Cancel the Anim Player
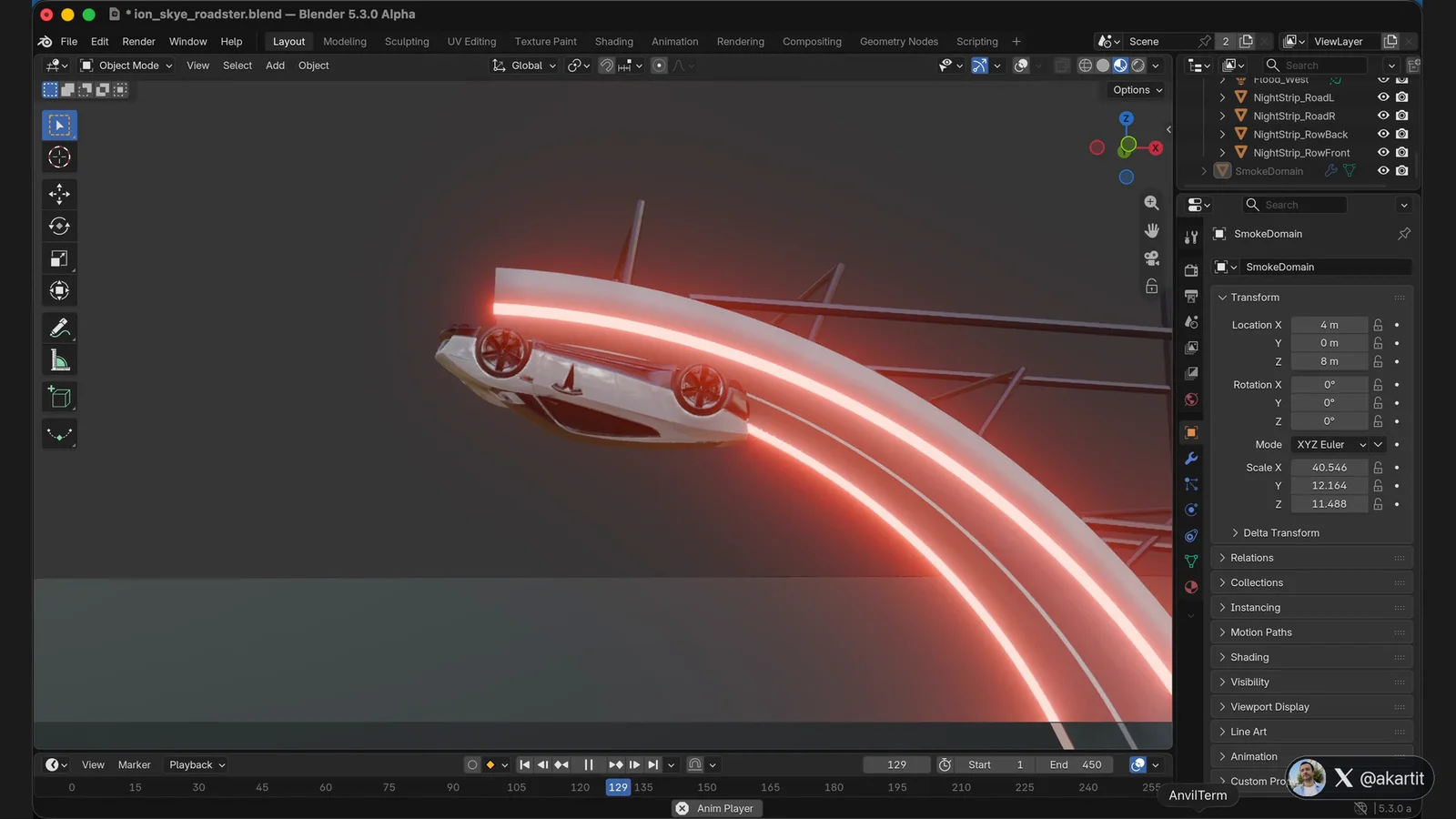Image resolution: width=1456 pixels, height=819 pixels. pyautogui.click(x=682, y=808)
